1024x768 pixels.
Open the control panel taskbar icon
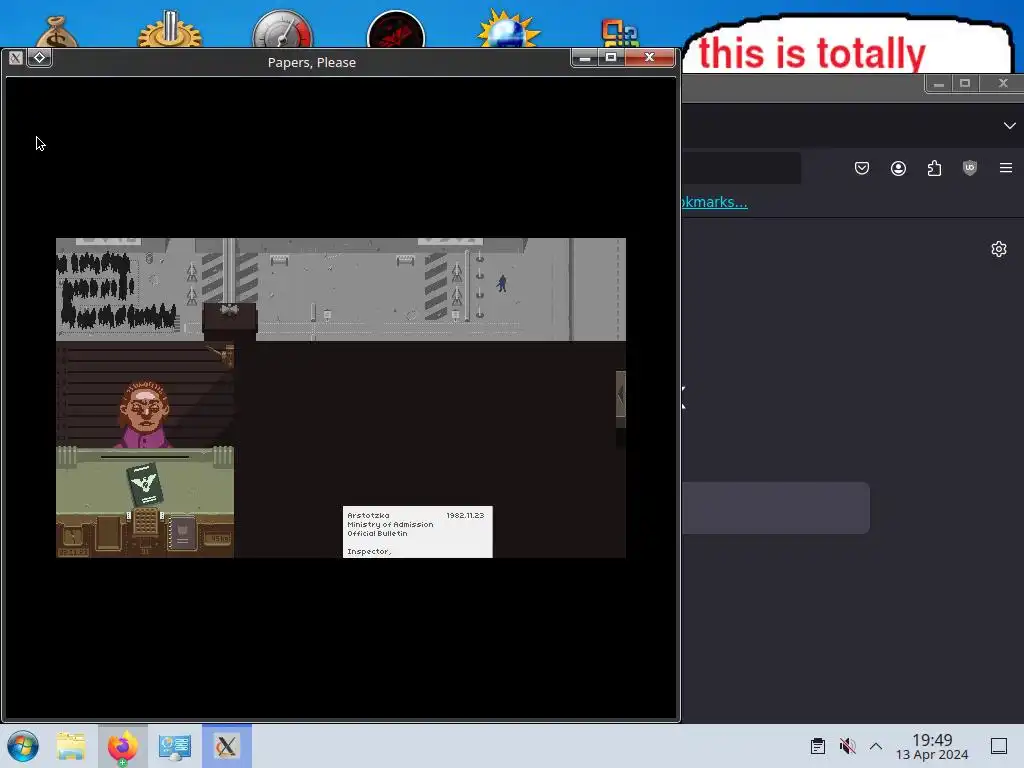pos(174,746)
